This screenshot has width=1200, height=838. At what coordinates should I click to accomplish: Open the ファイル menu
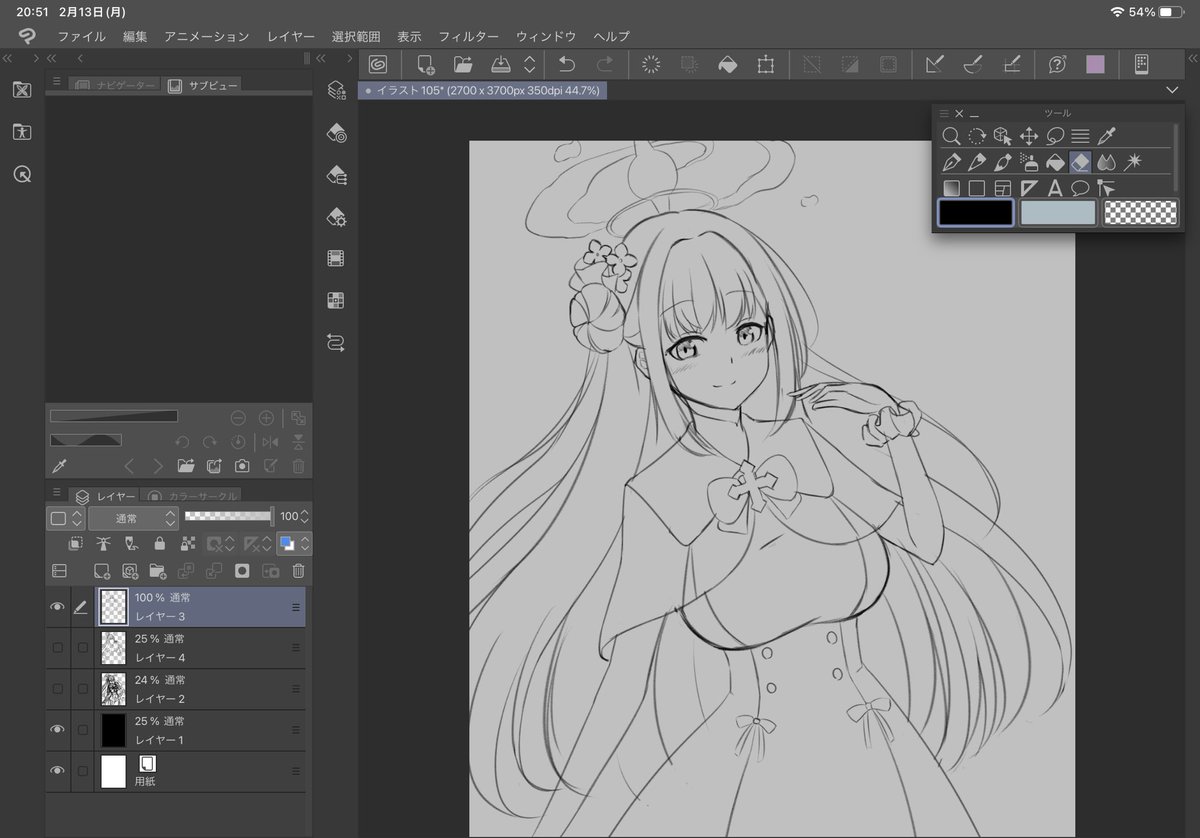pos(80,36)
